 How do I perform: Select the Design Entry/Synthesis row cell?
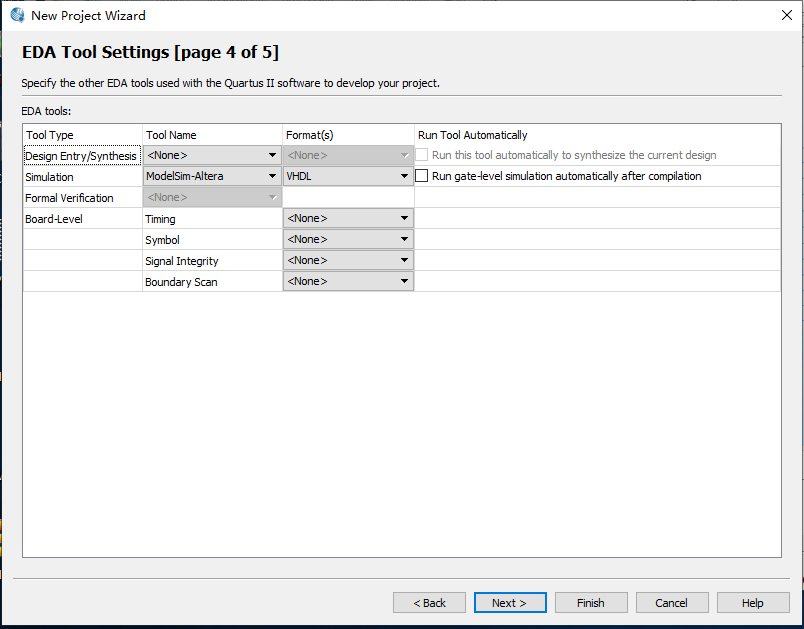click(82, 156)
